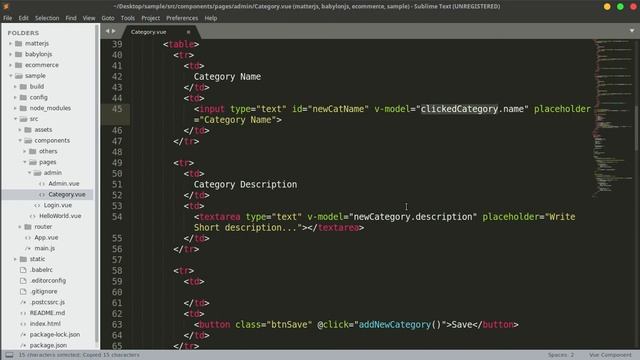Viewport: 640px width, 360px height.
Task: Expand the matterjs folder arrow
Action: point(11,43)
